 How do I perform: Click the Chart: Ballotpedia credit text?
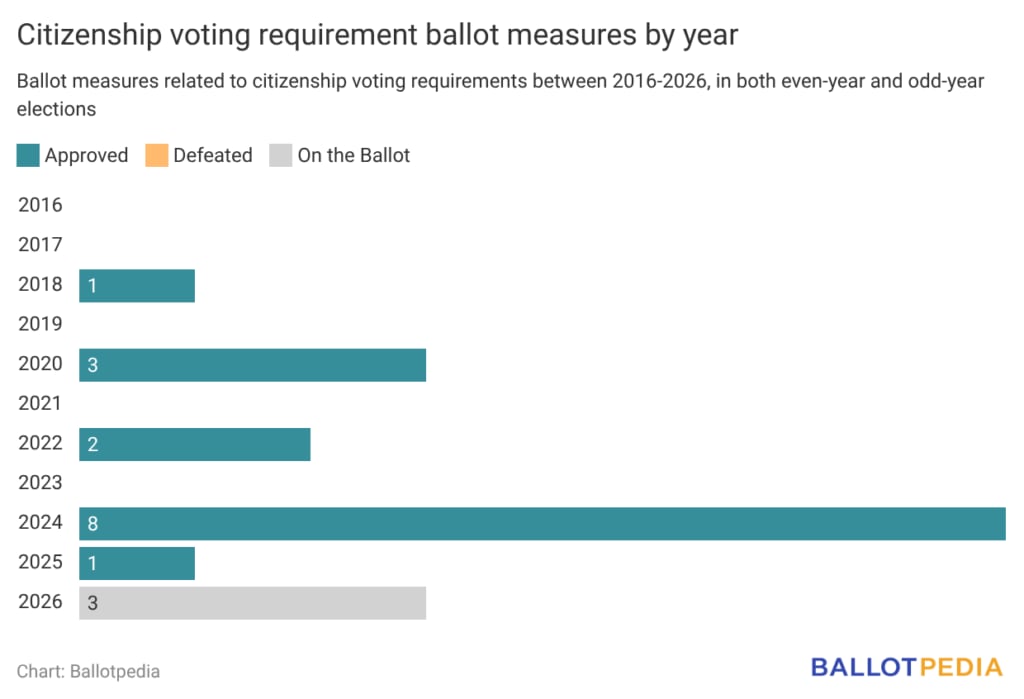88,671
